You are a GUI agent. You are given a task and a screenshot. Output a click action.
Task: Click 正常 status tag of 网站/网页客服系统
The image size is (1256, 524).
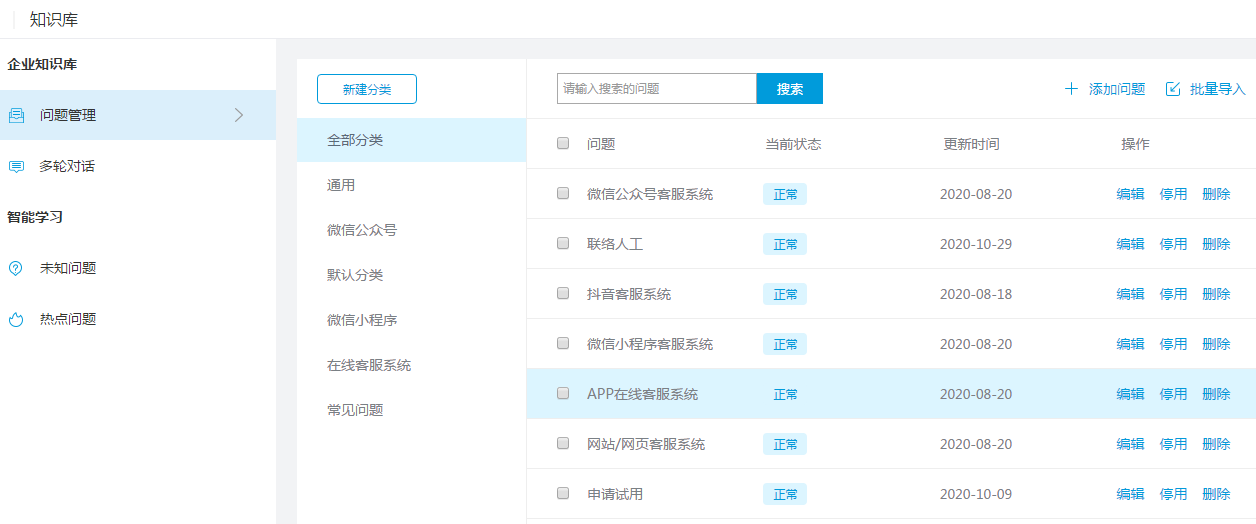[785, 444]
